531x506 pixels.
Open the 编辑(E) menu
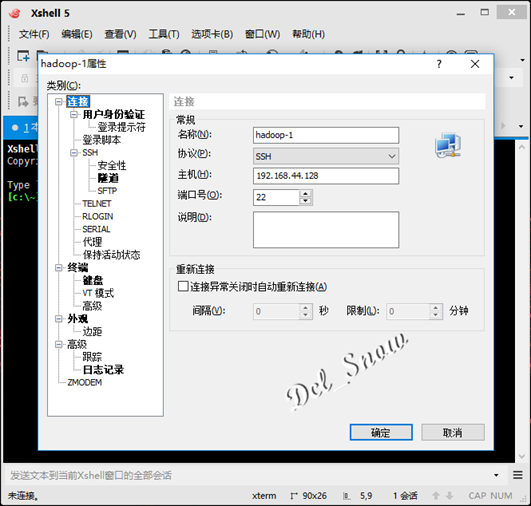tap(77, 34)
